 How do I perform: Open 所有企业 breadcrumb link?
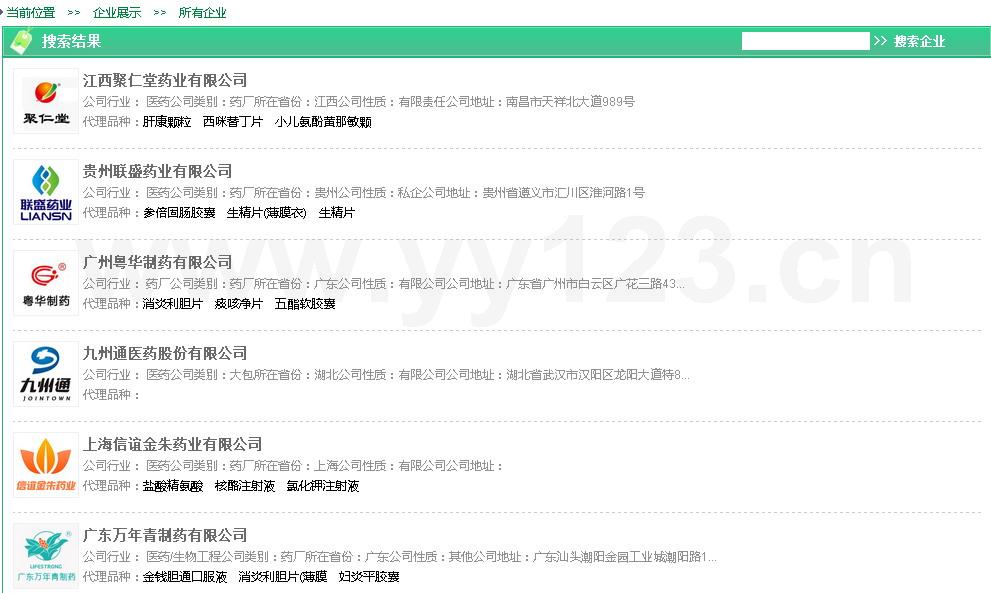click(x=202, y=13)
